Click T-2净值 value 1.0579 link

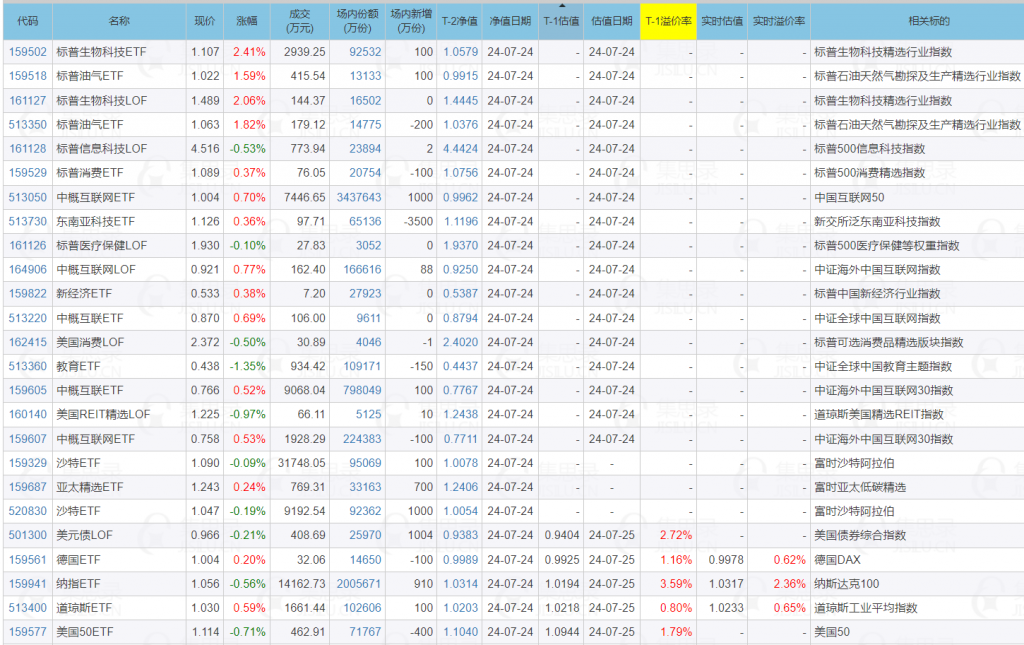click(460, 52)
